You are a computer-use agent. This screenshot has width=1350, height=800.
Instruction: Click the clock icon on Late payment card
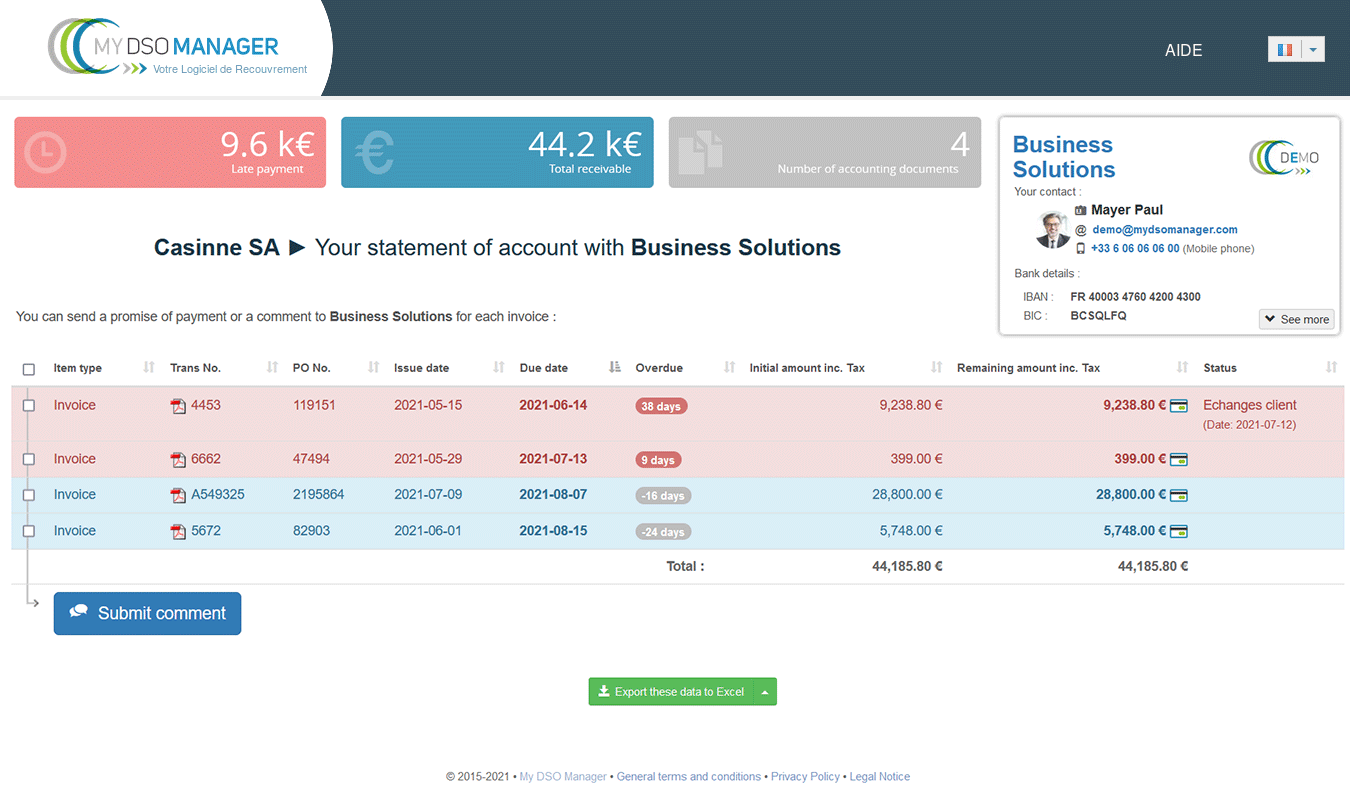pos(46,153)
